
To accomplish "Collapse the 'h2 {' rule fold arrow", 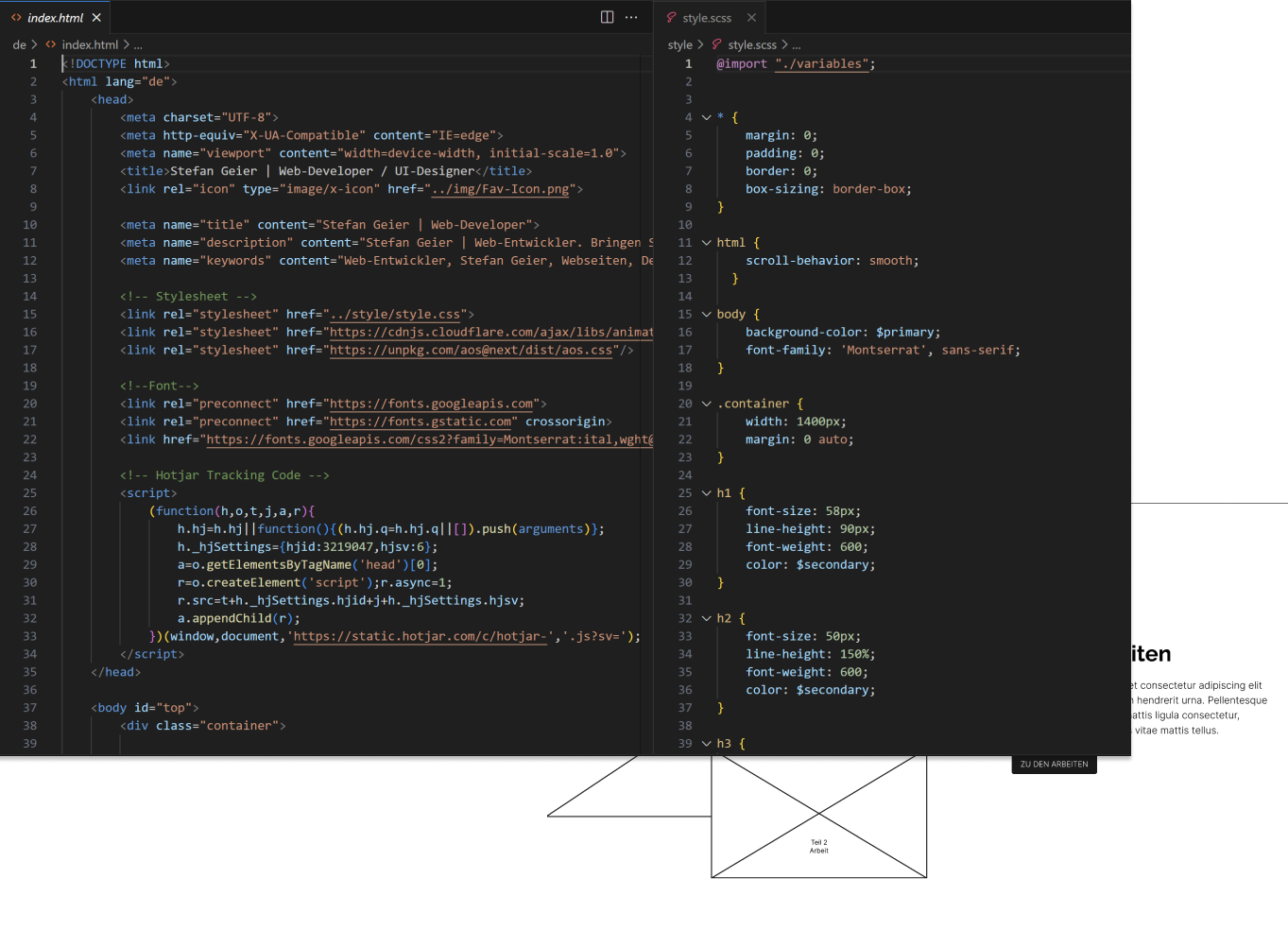I will click(x=706, y=618).
